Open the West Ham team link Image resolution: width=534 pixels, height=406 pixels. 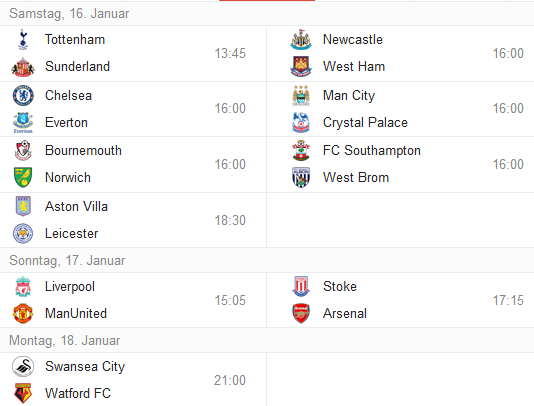tap(354, 66)
